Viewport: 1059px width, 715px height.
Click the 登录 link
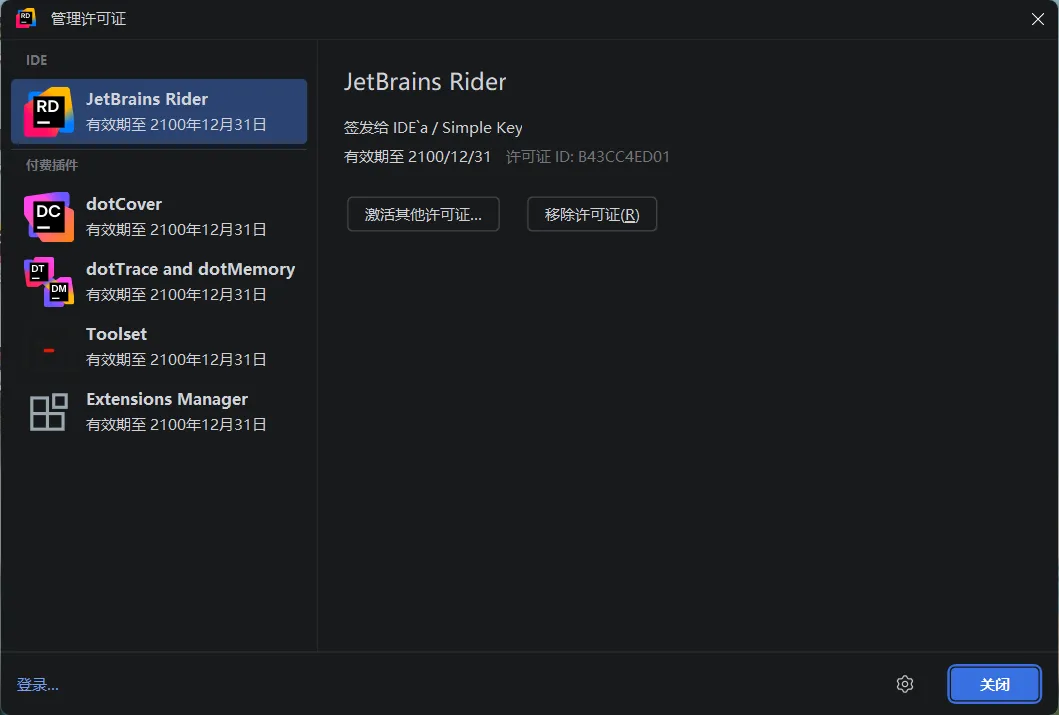tap(37, 684)
